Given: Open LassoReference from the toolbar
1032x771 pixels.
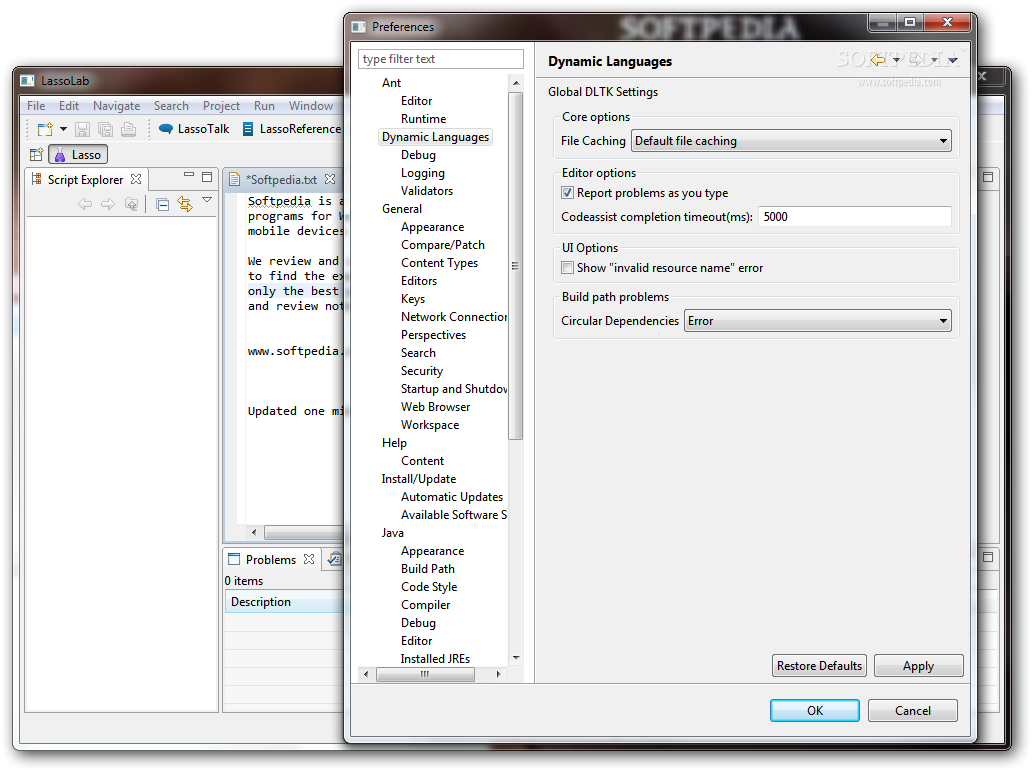Looking at the screenshot, I should pyautogui.click(x=292, y=129).
